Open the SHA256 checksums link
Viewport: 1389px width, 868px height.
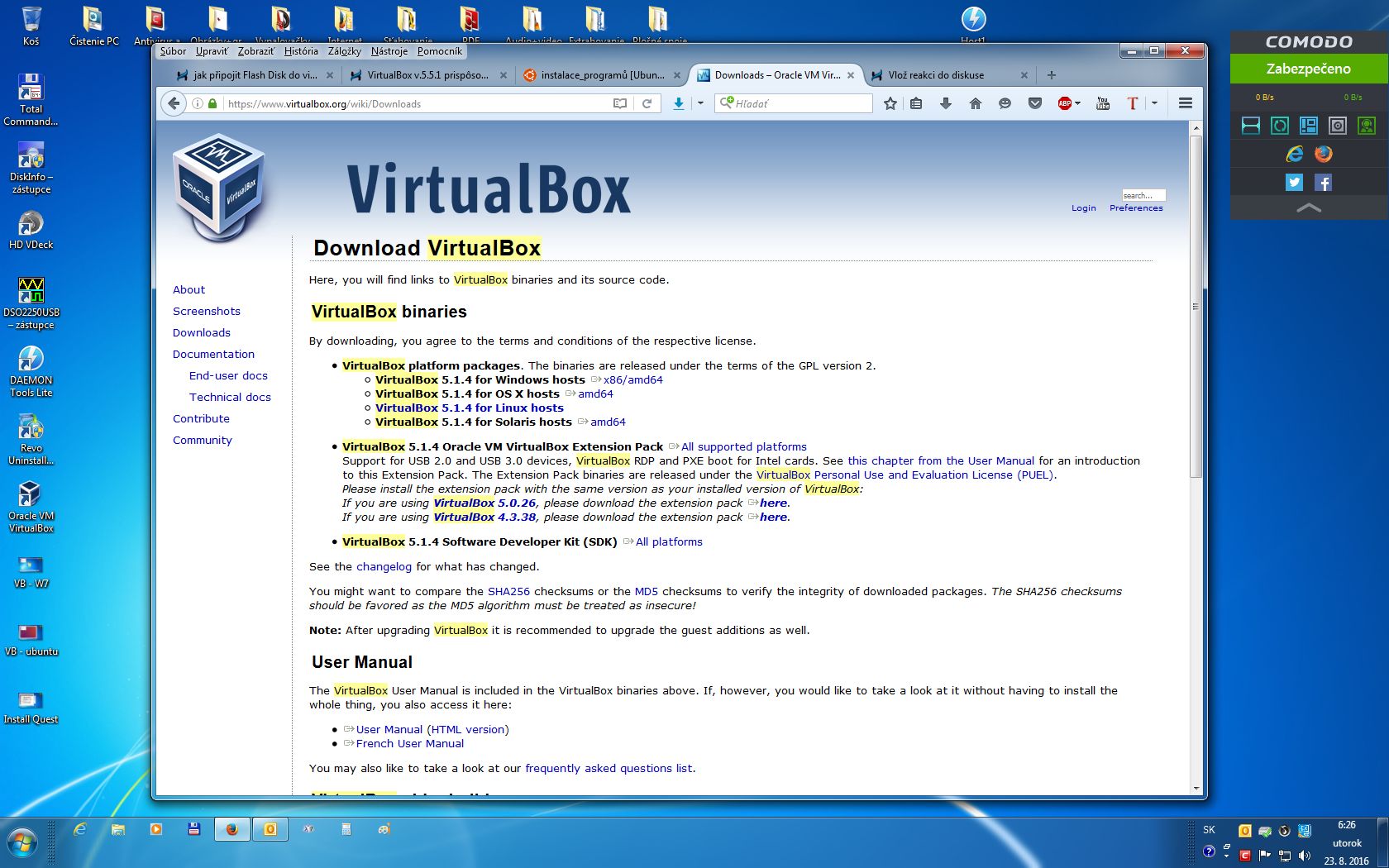[508, 592]
